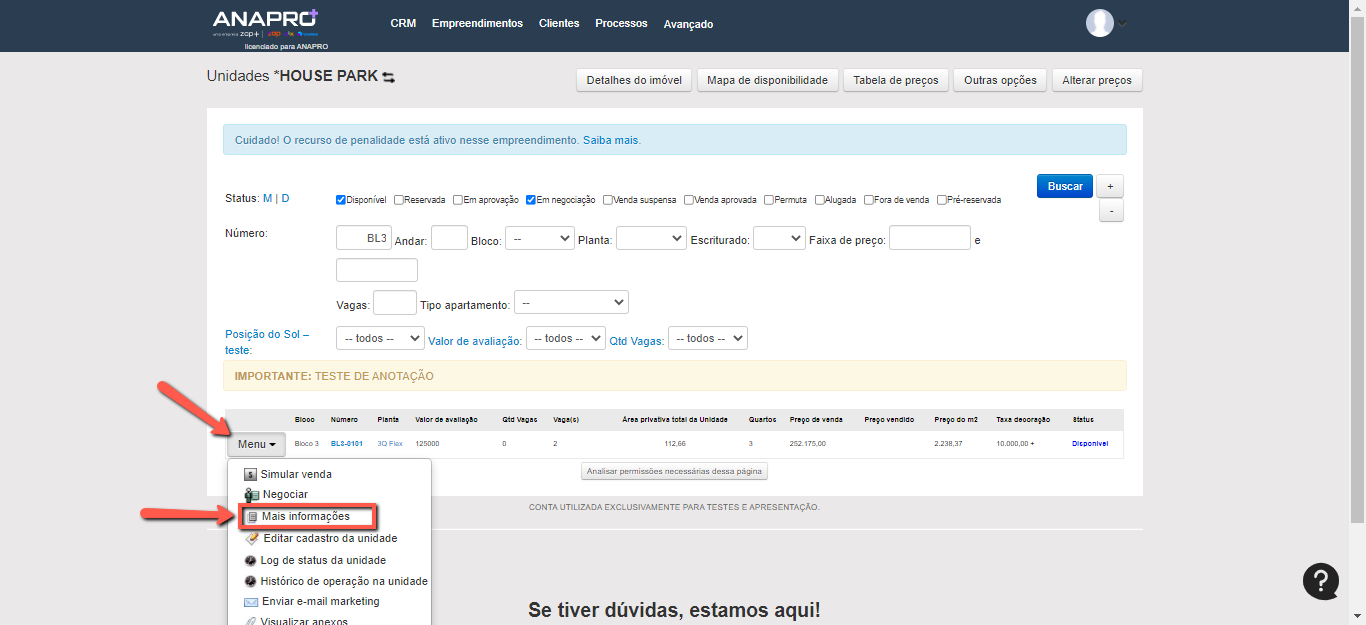Screen dimensions: 1366x625
Task: Follow the Saiba mais link
Action: point(610,140)
